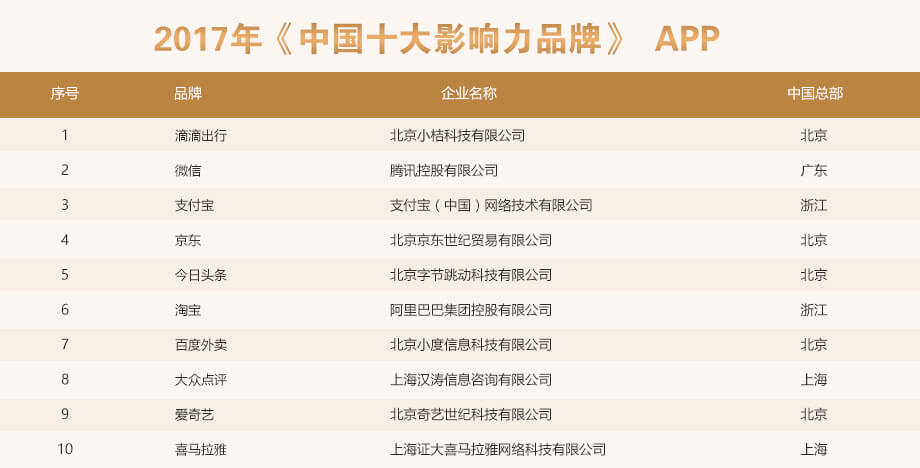This screenshot has width=920, height=468.
Task: Click rank number 6 beside 淘宝
Action: click(x=65, y=309)
